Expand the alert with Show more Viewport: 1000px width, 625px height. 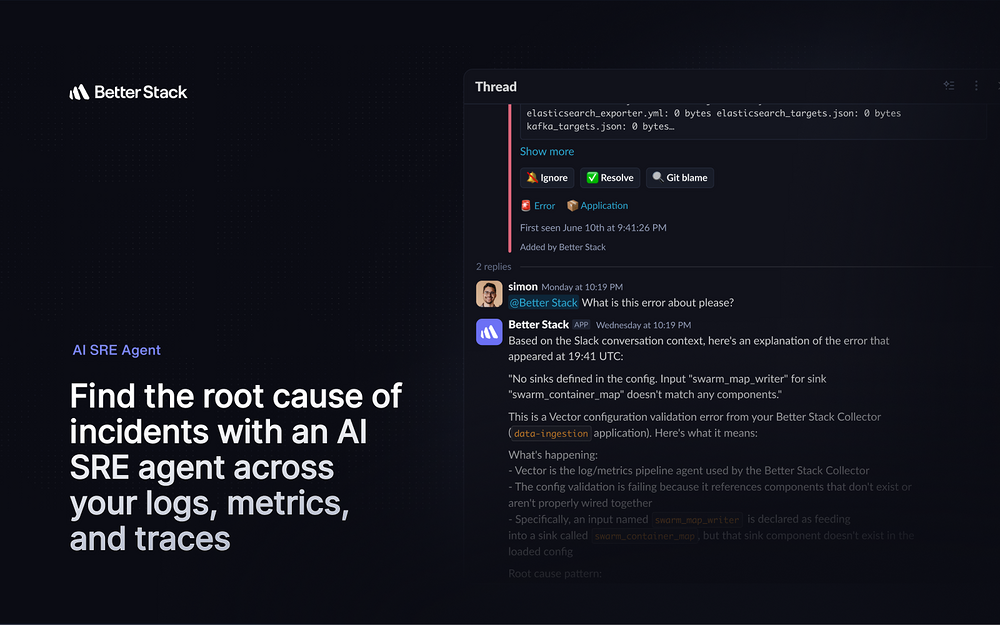pos(547,151)
